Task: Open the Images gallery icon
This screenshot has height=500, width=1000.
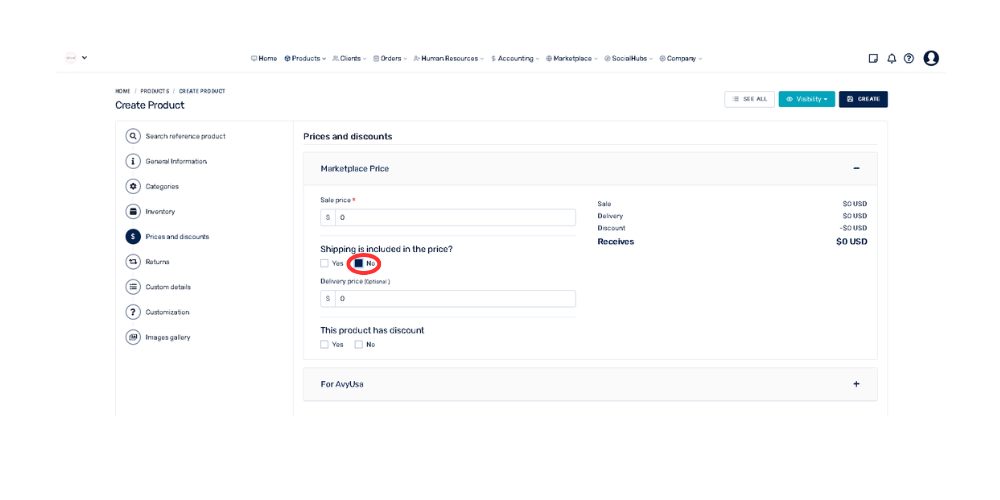Action: click(x=133, y=337)
